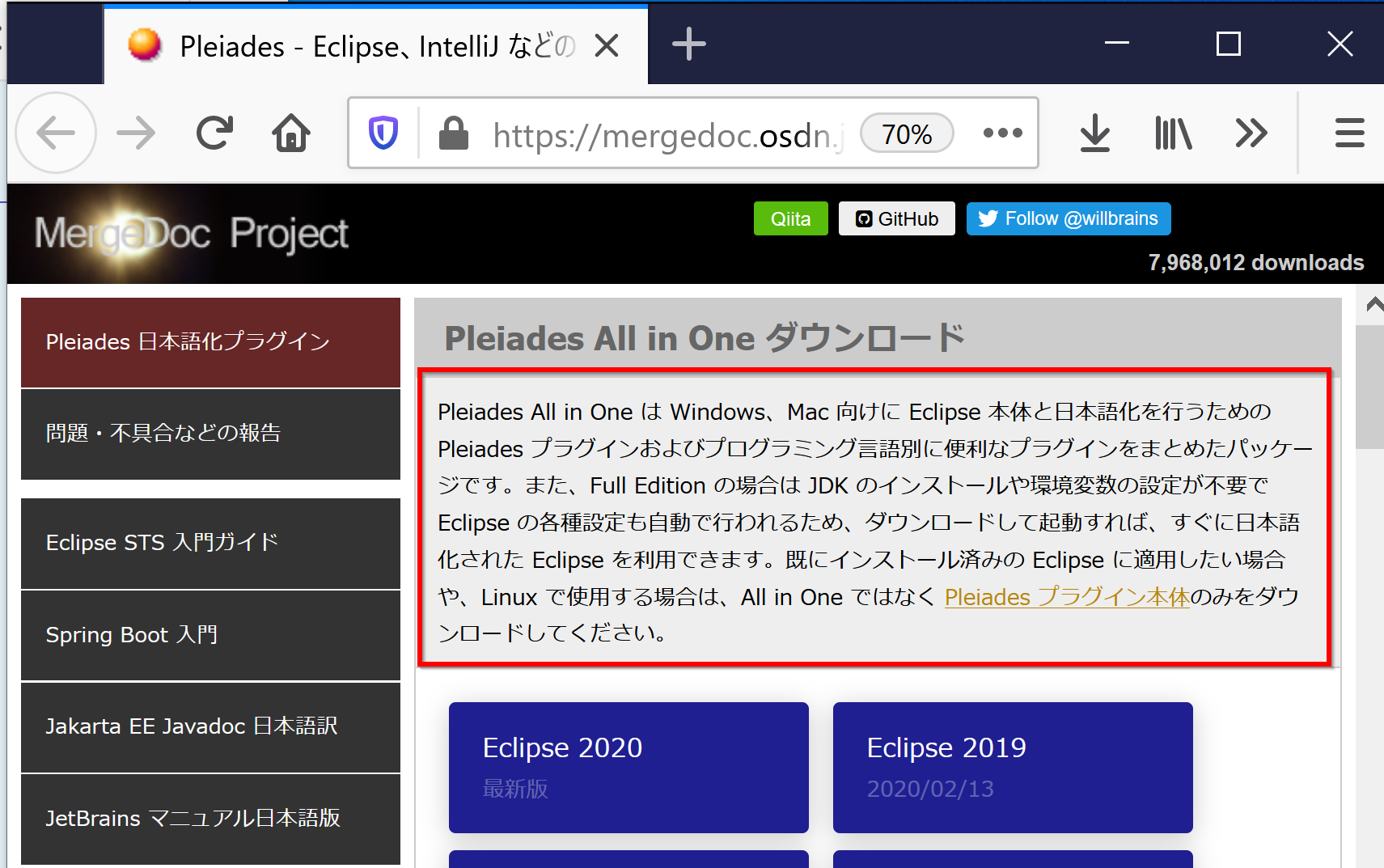
Task: Open page actions three-dot menu
Action: (x=1003, y=133)
